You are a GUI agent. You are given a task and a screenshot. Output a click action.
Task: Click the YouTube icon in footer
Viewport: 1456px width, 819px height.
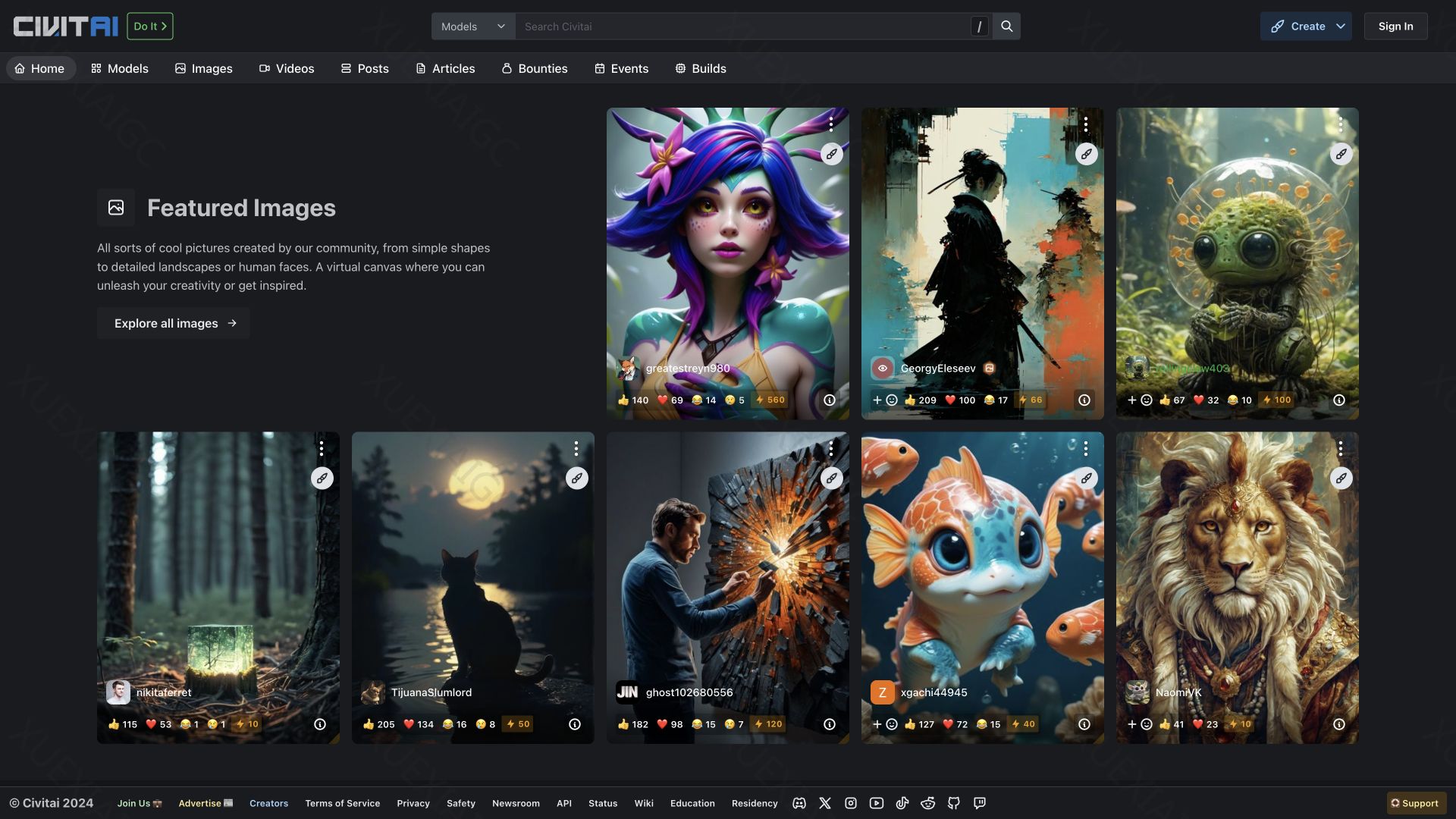[877, 803]
